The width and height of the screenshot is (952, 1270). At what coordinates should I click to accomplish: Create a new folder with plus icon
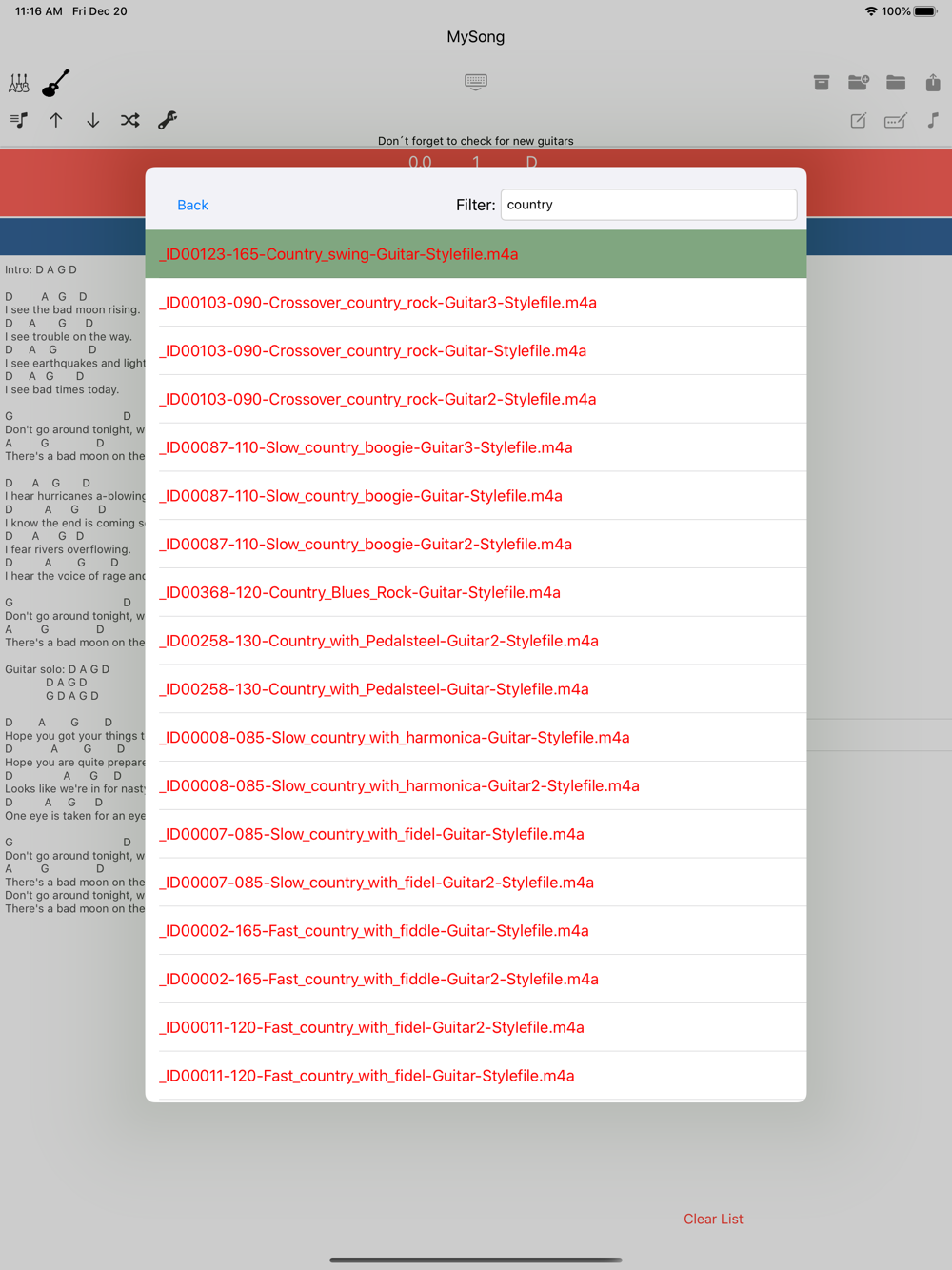pos(859,83)
